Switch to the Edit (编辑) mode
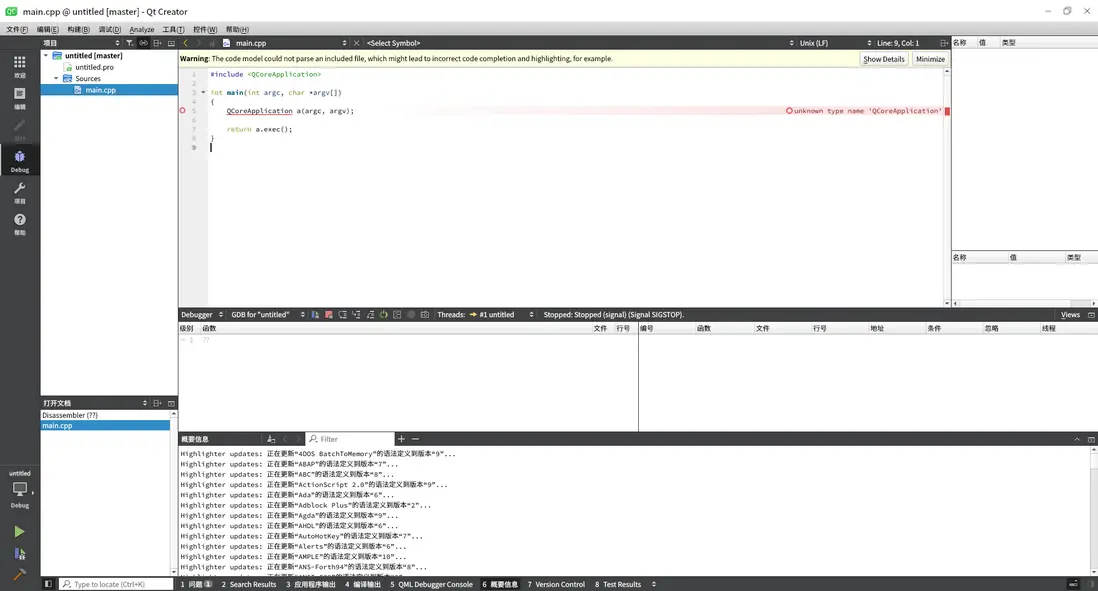Image resolution: width=1098 pixels, height=591 pixels. [20, 98]
